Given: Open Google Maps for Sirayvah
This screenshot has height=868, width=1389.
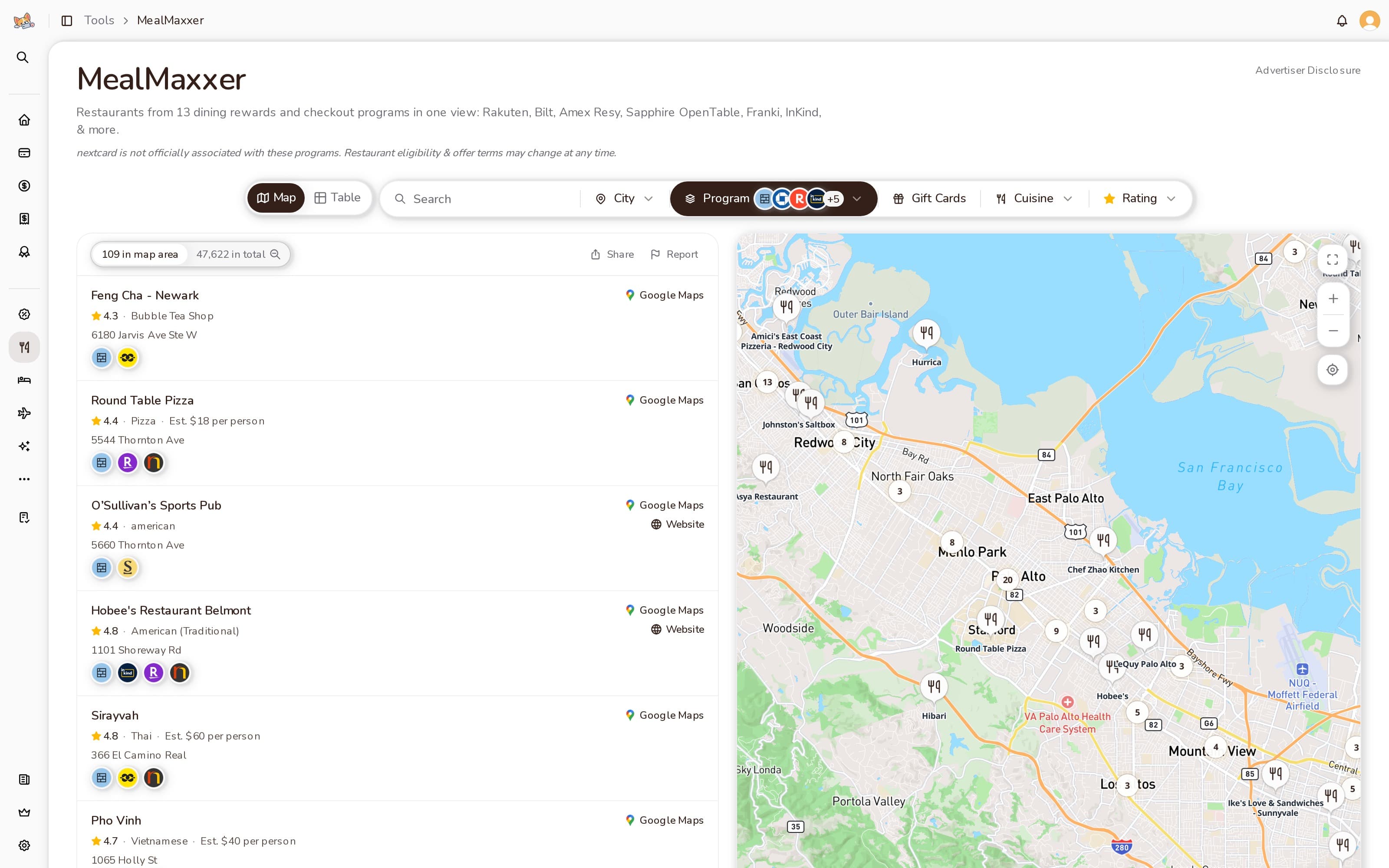Looking at the screenshot, I should point(665,715).
